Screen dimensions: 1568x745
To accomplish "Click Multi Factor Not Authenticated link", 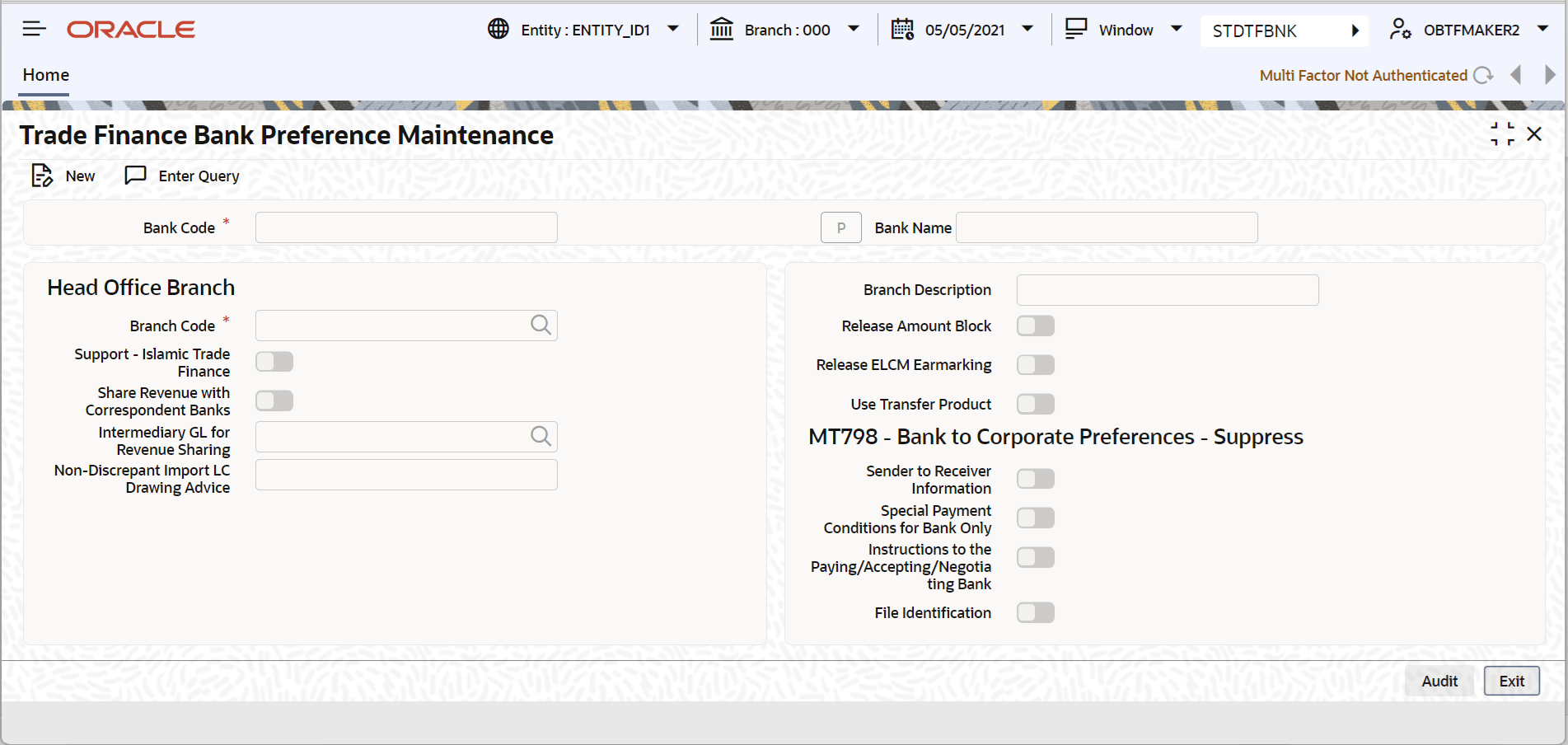I will click(1364, 75).
